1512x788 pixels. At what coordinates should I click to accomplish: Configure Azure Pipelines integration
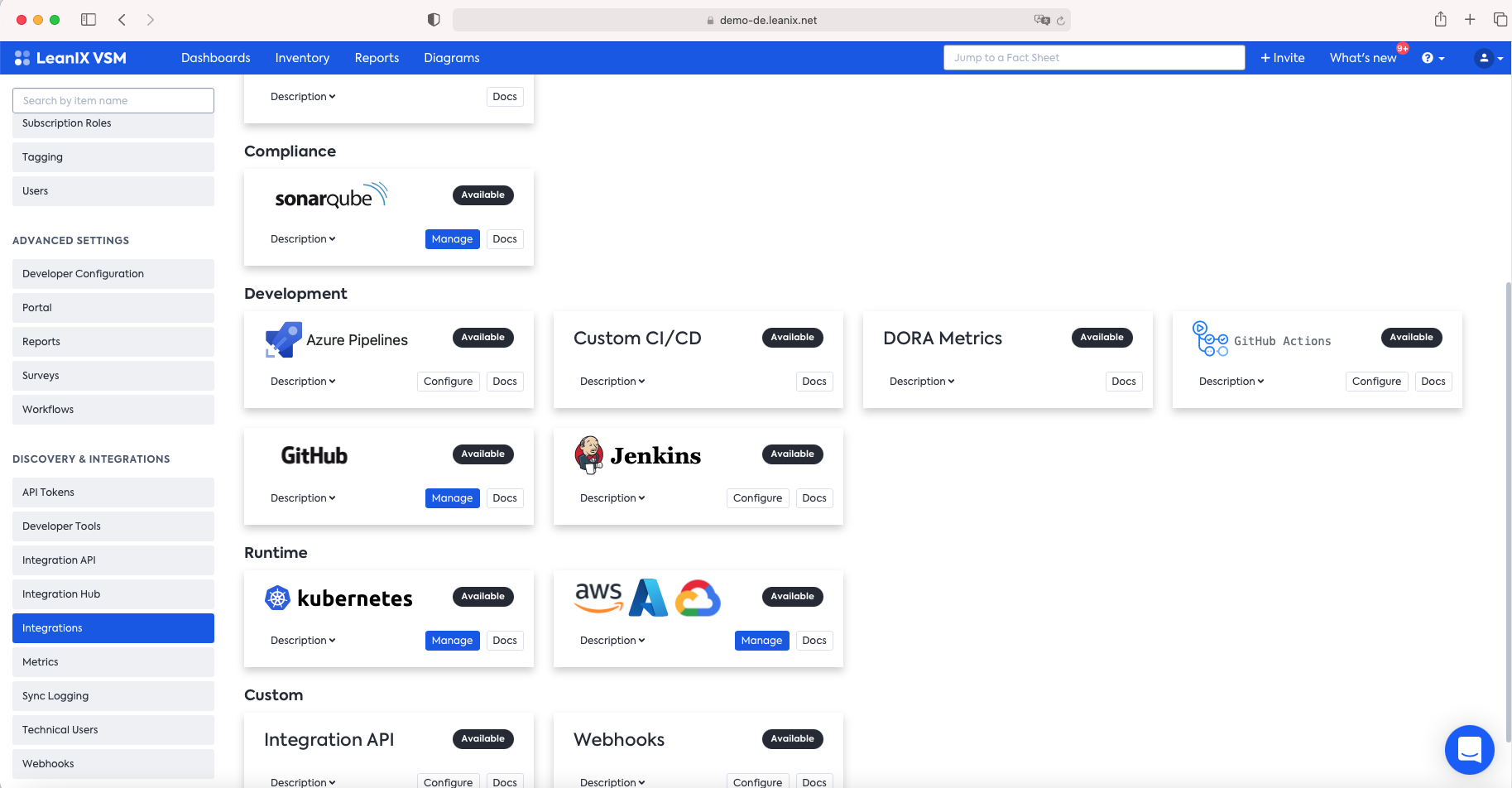click(x=448, y=382)
